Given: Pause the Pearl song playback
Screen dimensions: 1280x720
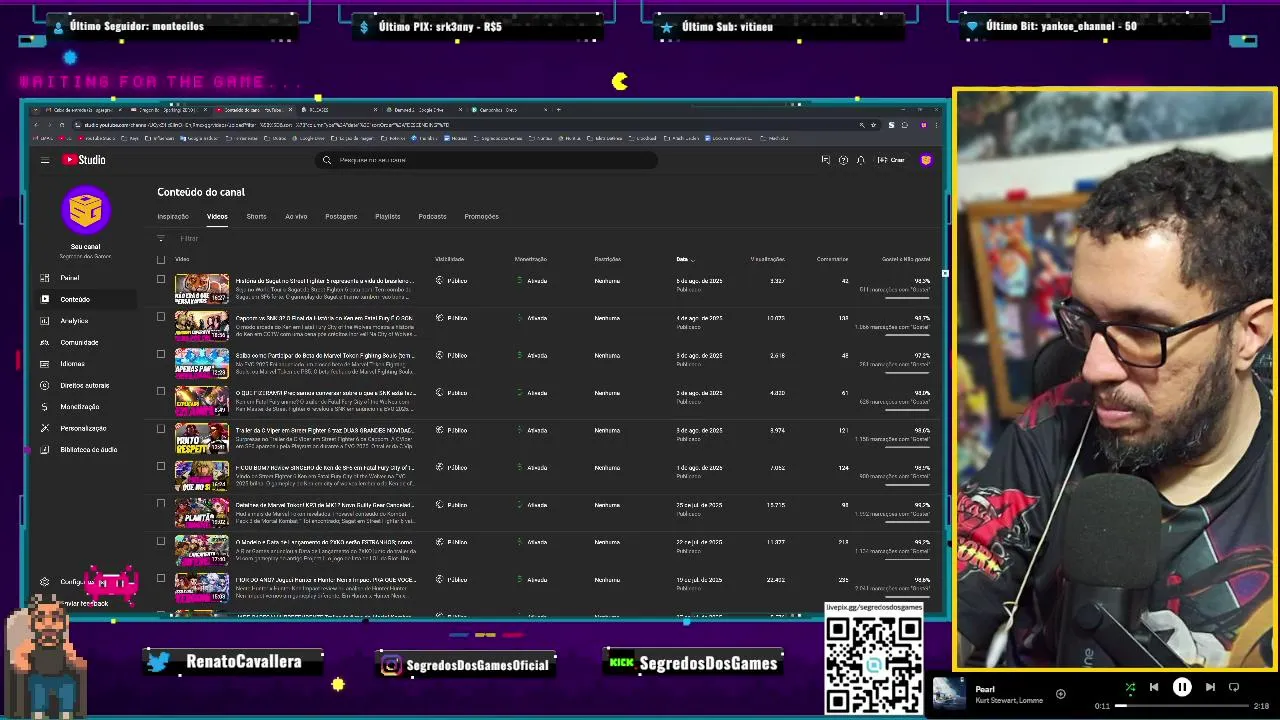Looking at the screenshot, I should click(x=1182, y=687).
